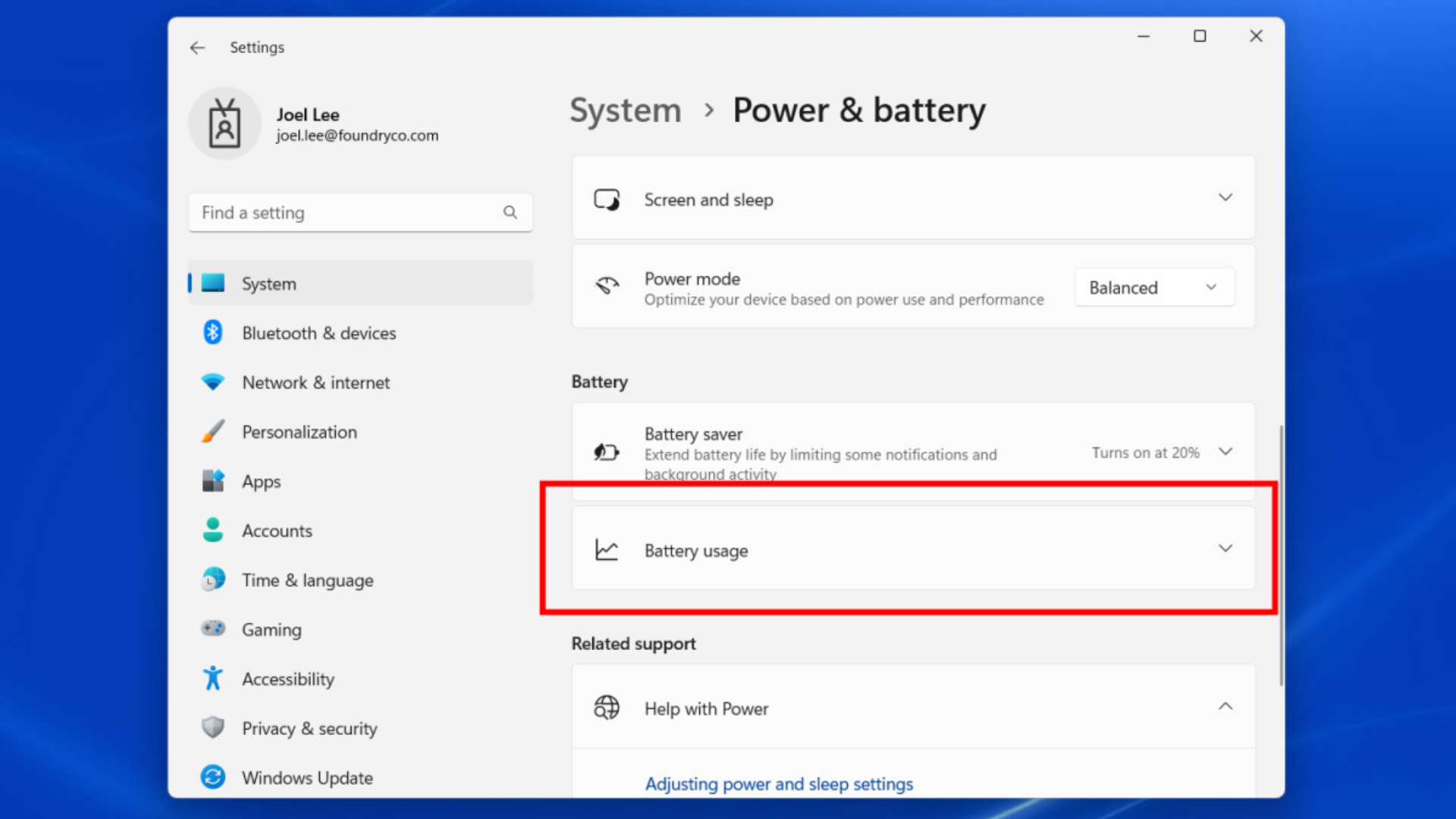Click the Joel Lee profile avatar
The height and width of the screenshot is (819, 1456).
point(224,124)
